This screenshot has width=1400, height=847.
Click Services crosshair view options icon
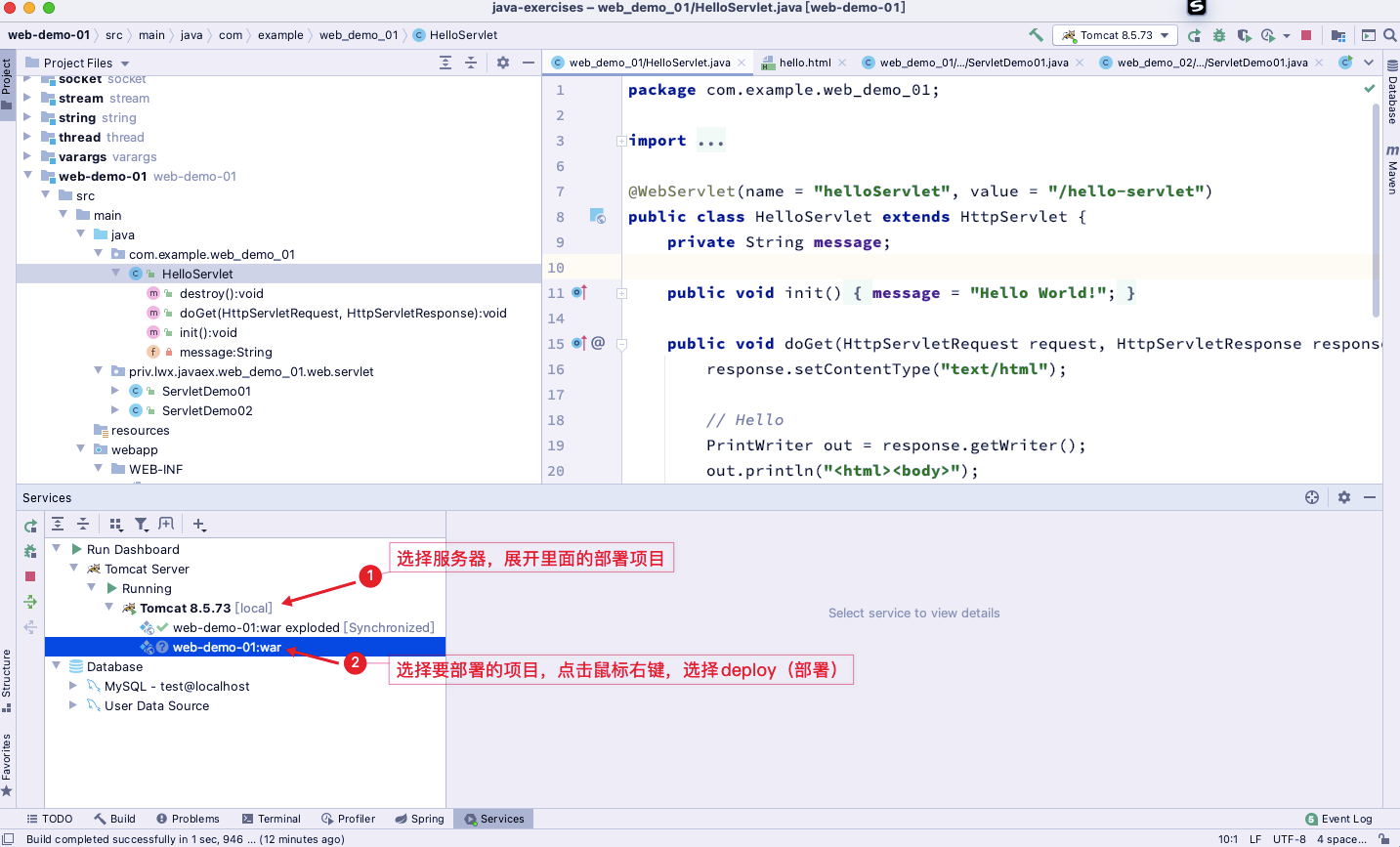[1312, 497]
